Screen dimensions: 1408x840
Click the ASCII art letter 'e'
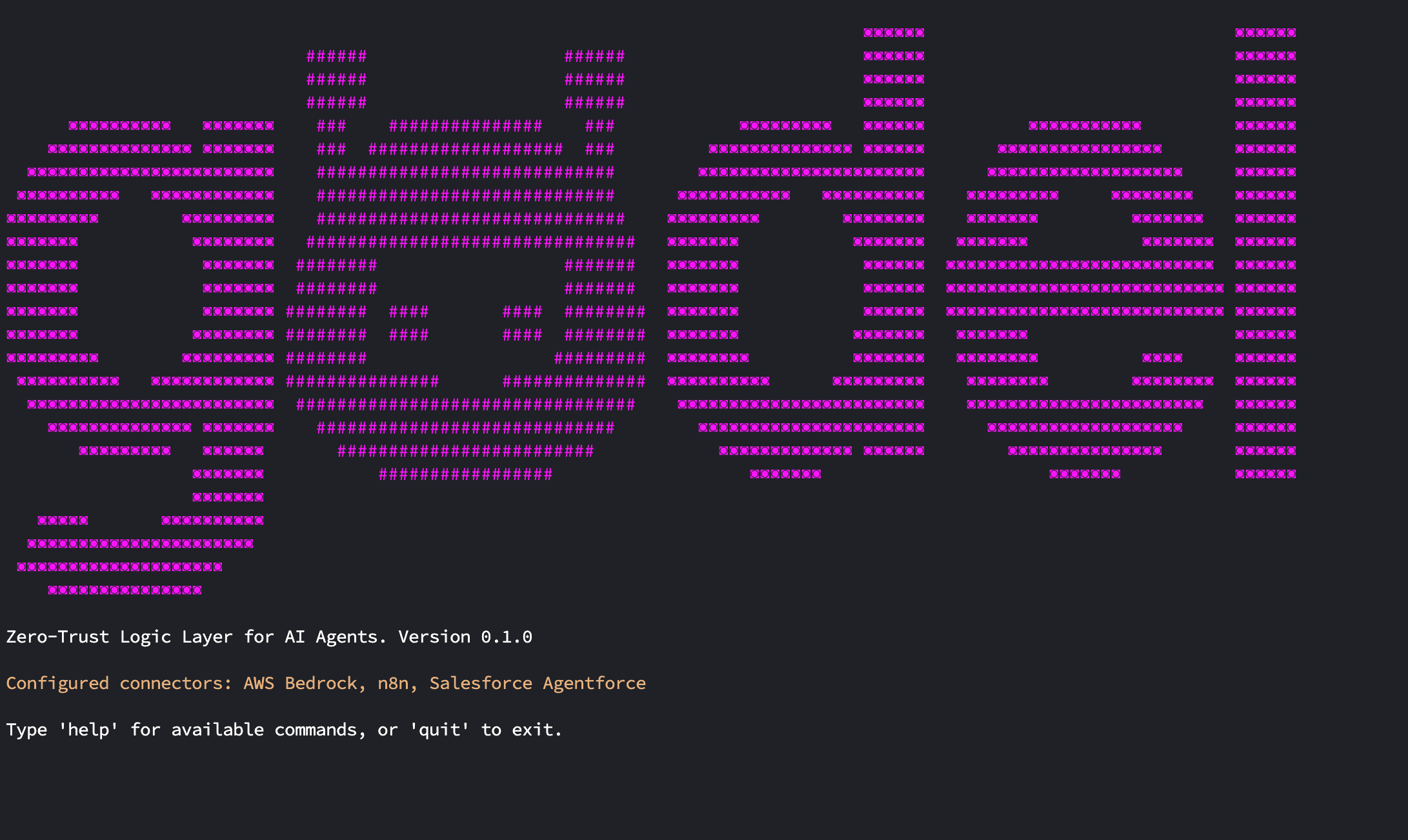[x=1084, y=288]
